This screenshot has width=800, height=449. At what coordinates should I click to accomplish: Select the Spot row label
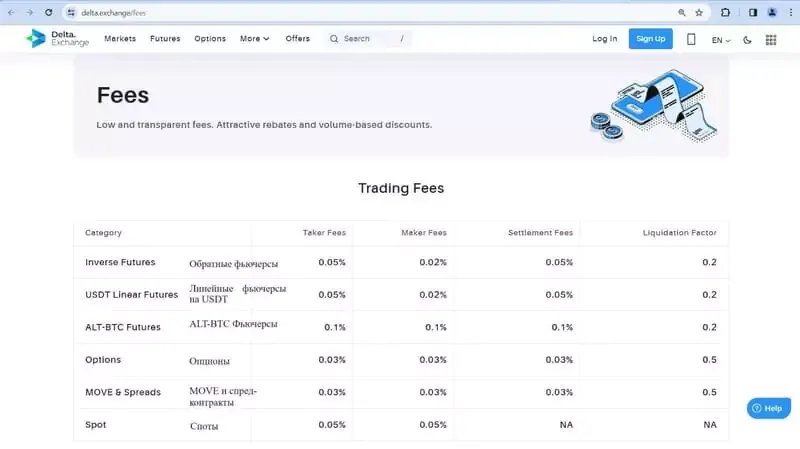(x=95, y=425)
